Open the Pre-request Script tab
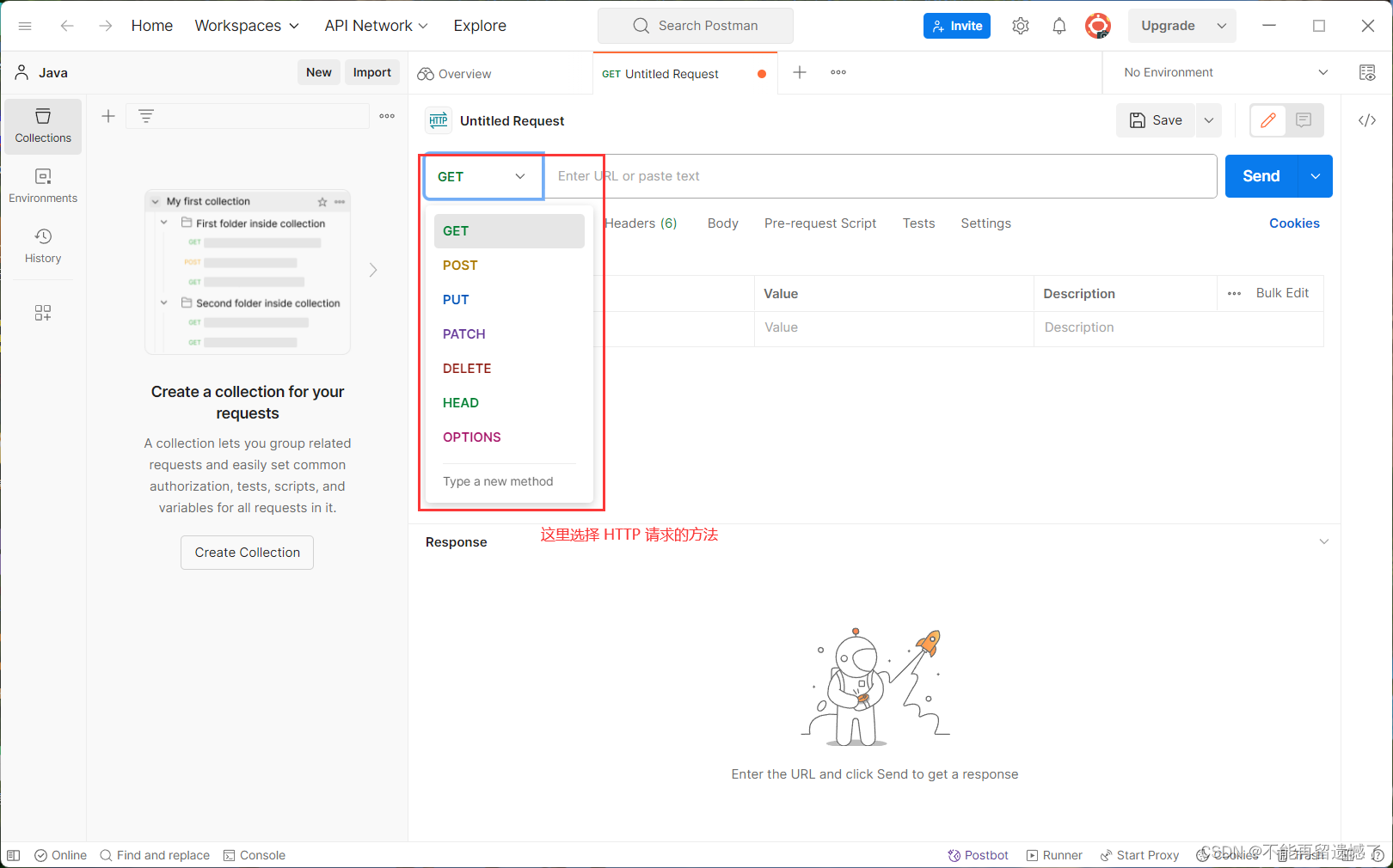 pos(820,223)
